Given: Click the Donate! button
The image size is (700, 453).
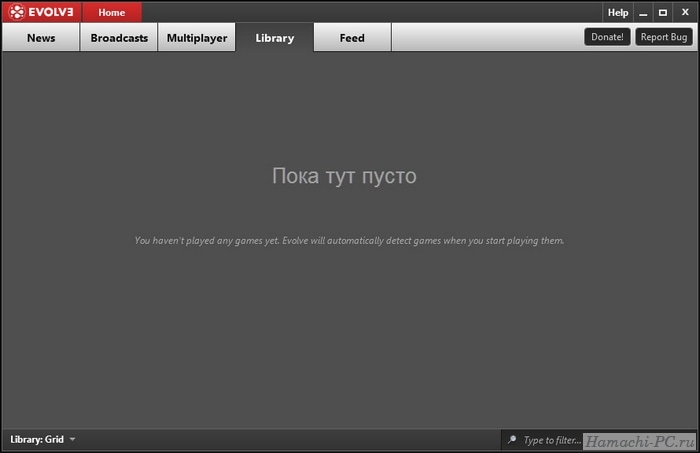Looking at the screenshot, I should (607, 37).
